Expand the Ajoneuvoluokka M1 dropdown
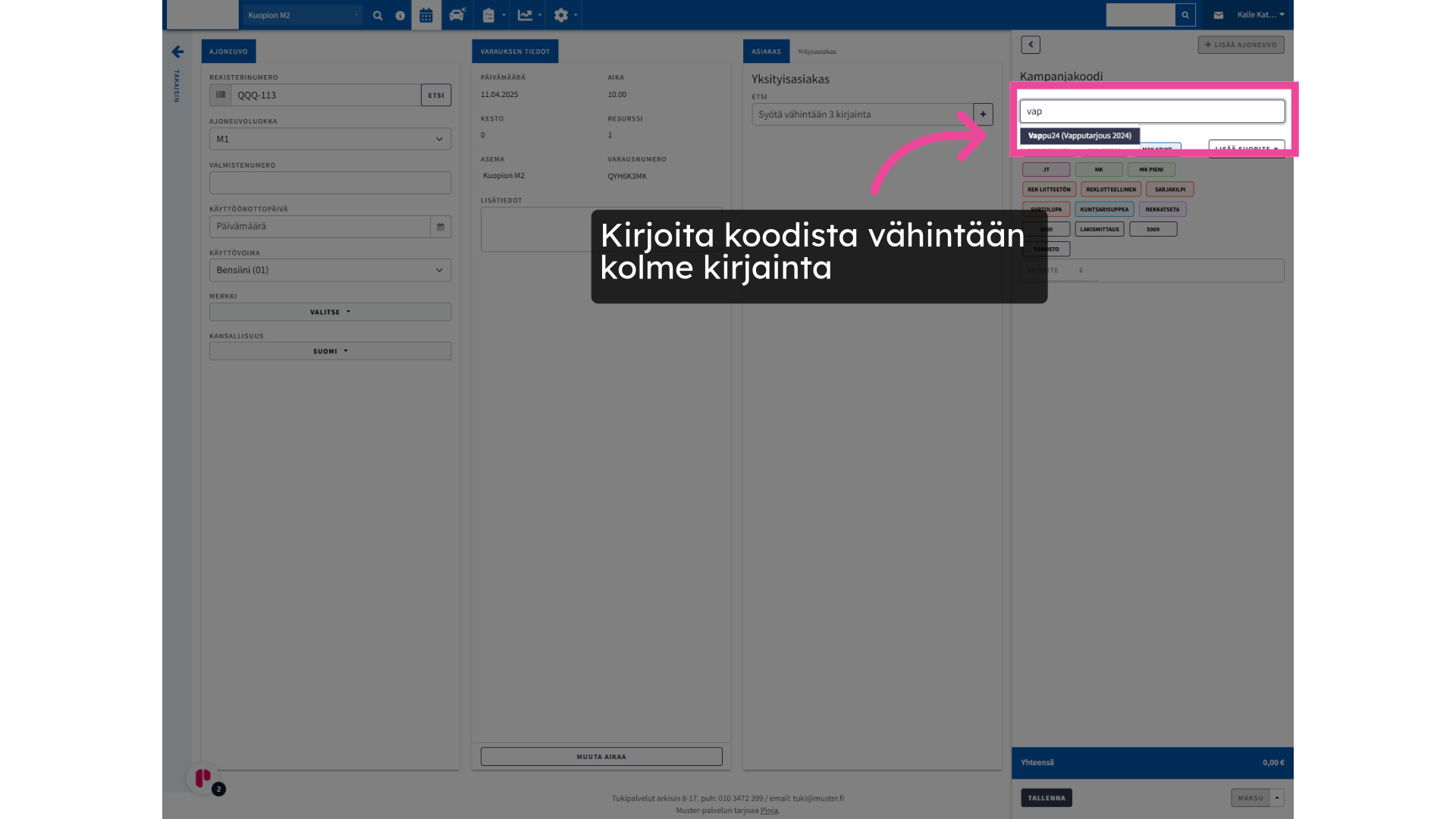Viewport: 1456px width, 819px height. (x=330, y=139)
